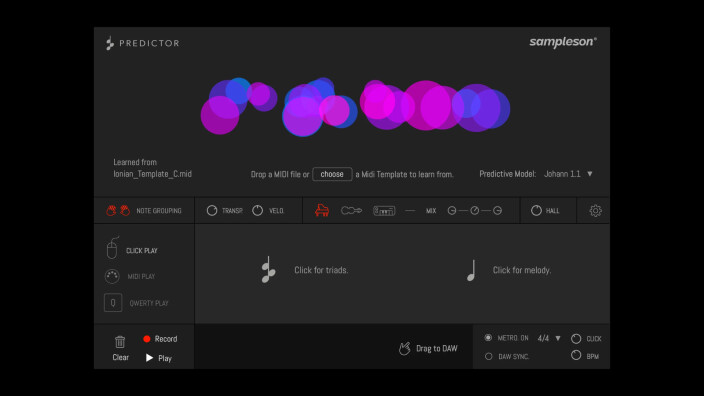This screenshot has width=704, height=396.
Task: Click the trash can Clear icon
Action: point(120,342)
